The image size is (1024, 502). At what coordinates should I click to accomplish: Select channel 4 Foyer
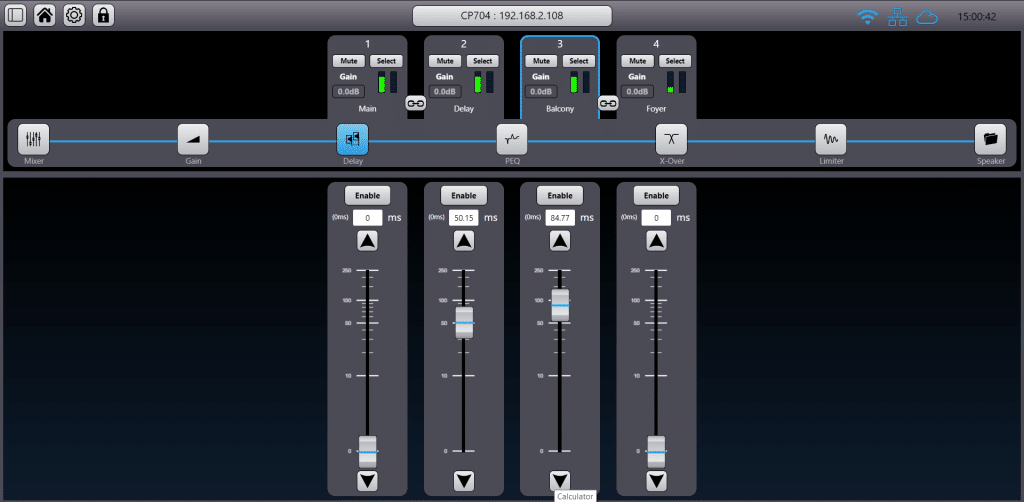pos(675,61)
